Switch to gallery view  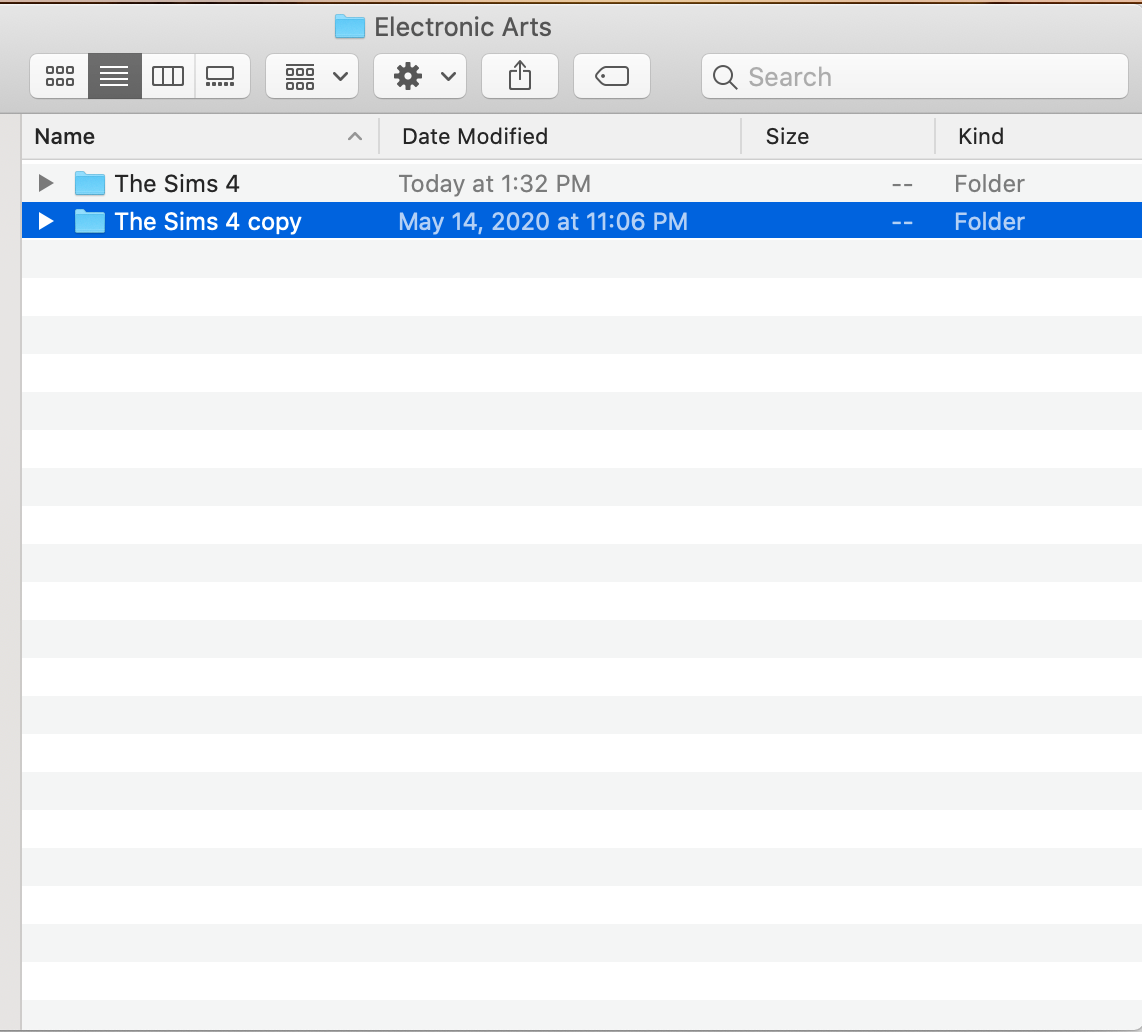pos(221,76)
